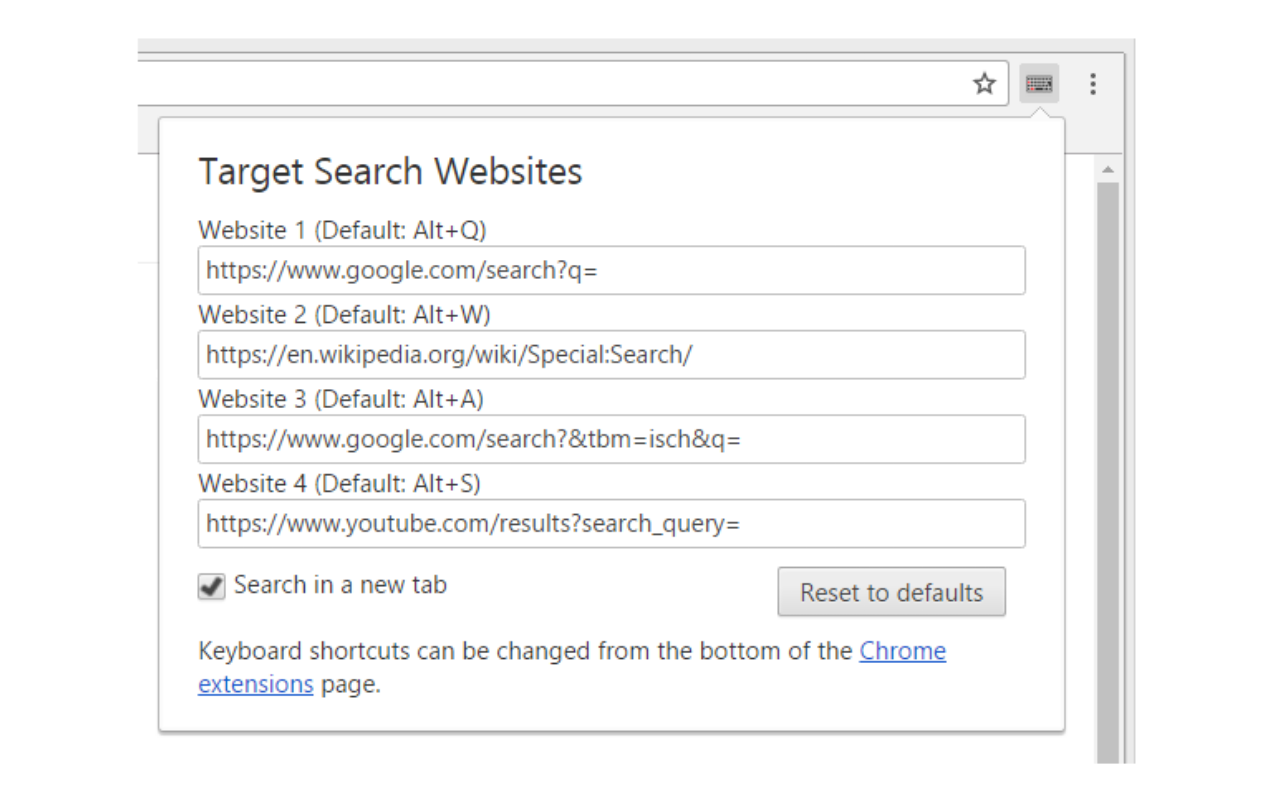The height and width of the screenshot is (800, 1280).
Task: Click the keyboard extension icon in the toolbar
Action: click(1039, 84)
